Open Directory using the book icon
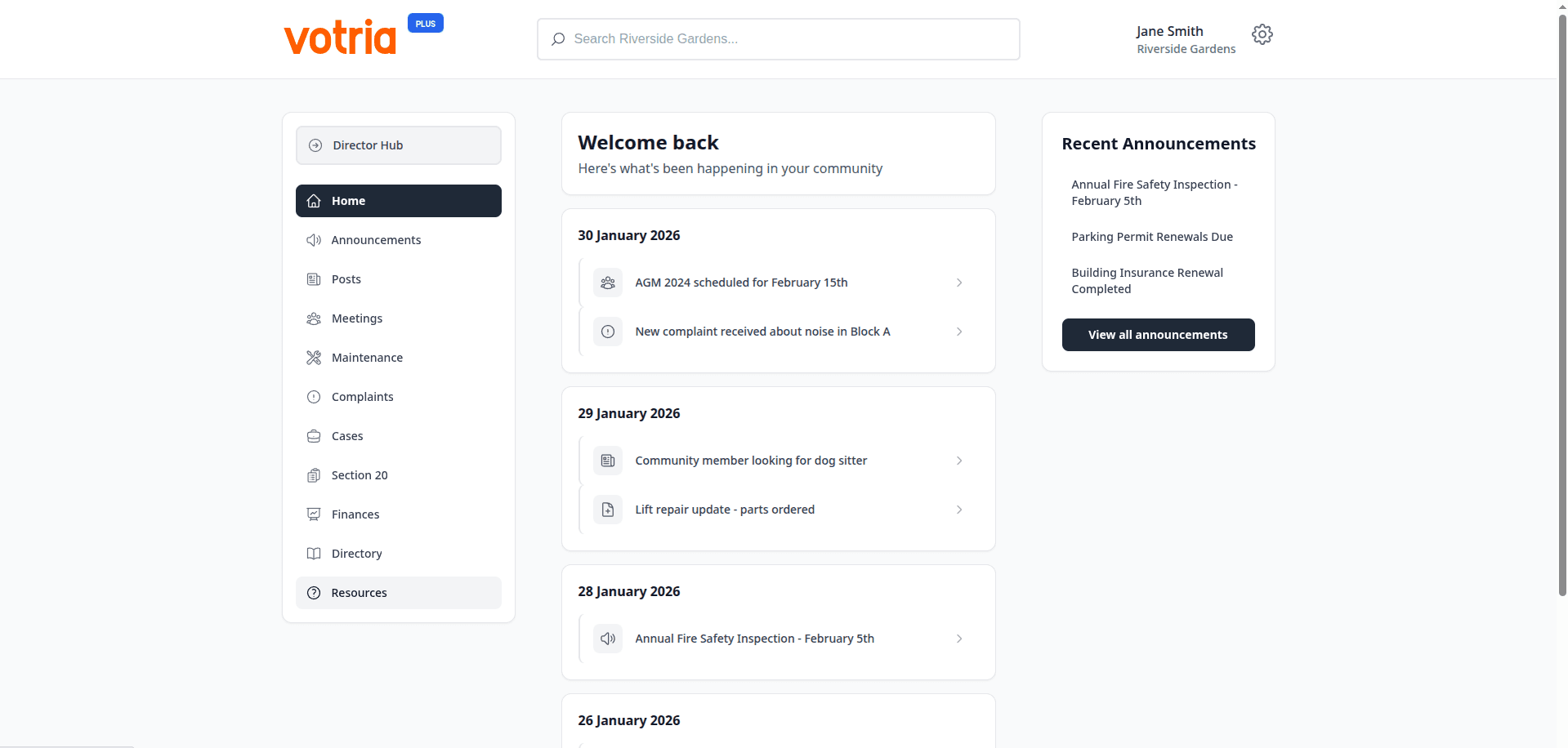Viewport: 1568px width, 748px height. pos(314,554)
